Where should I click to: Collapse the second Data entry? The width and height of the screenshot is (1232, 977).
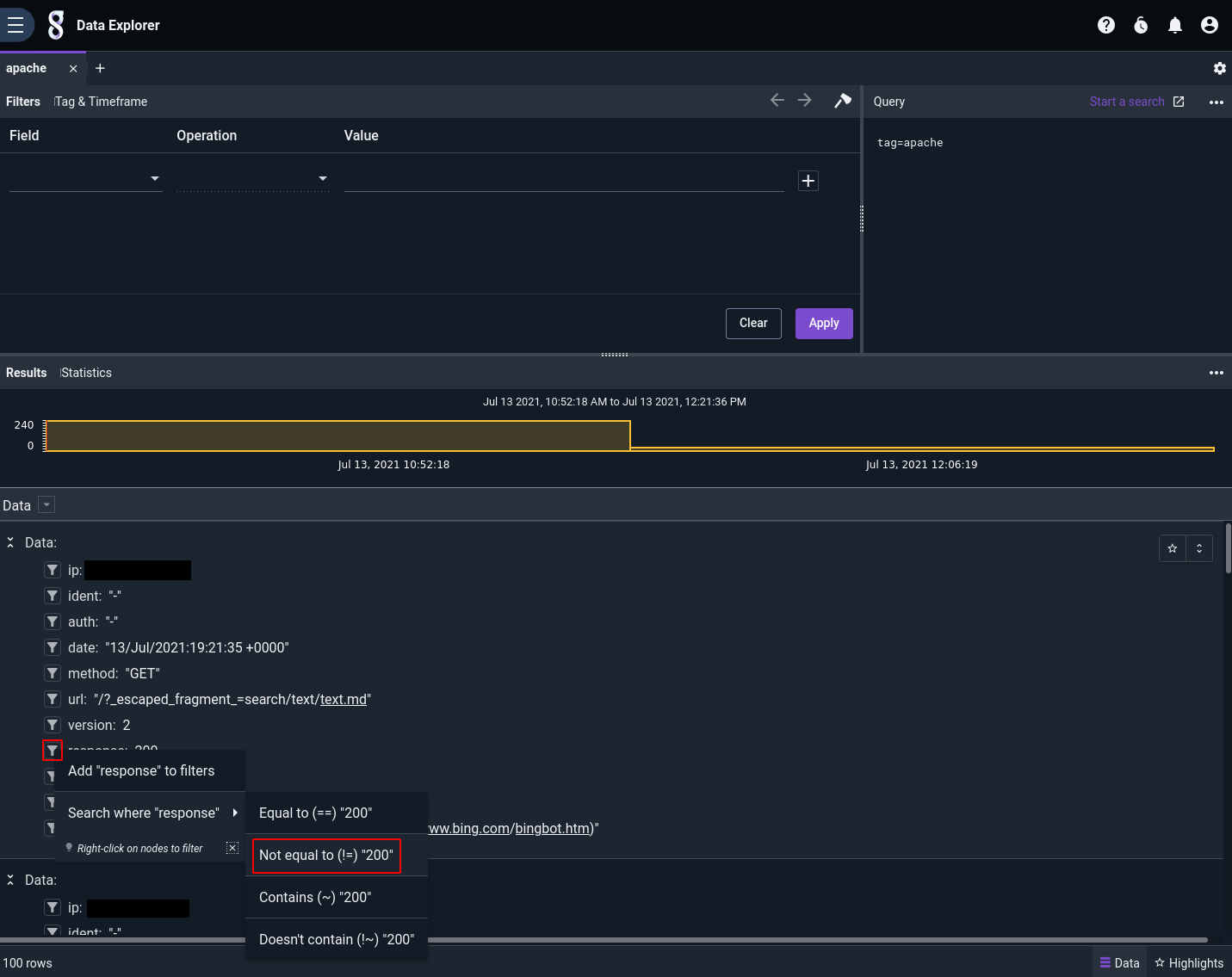[10, 880]
